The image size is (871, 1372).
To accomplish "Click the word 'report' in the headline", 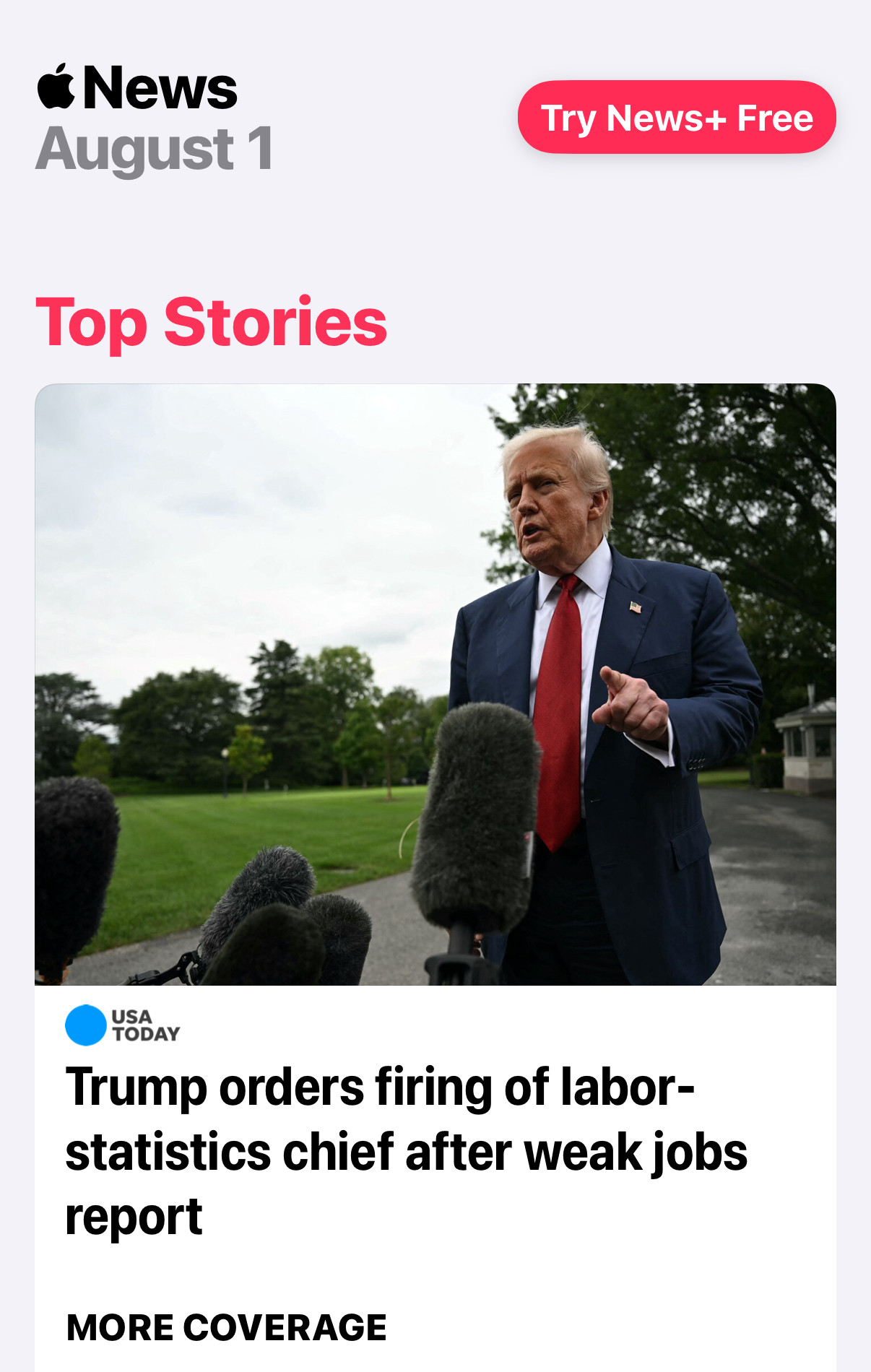I will click(134, 1217).
